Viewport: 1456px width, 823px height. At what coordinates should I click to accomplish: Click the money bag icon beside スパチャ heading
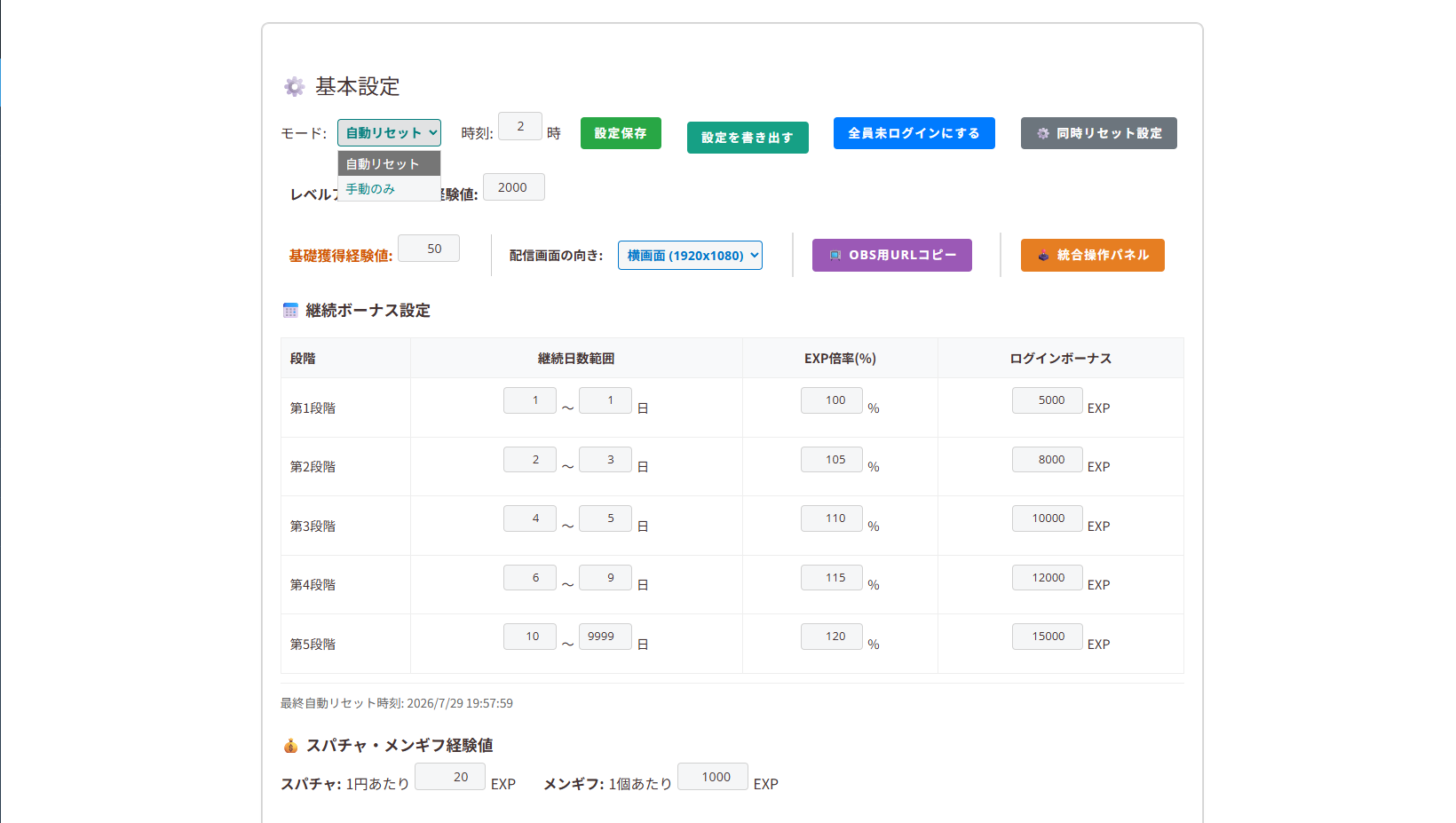pyautogui.click(x=290, y=745)
